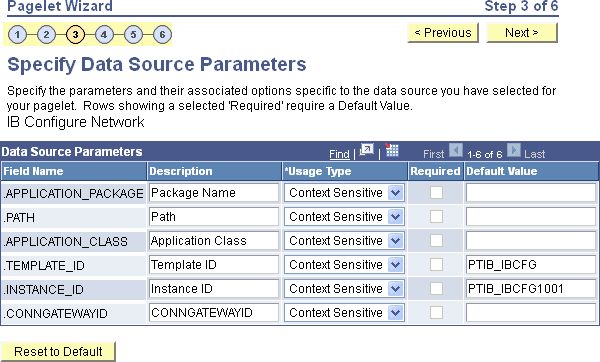This screenshot has height=362, width=600.
Task: Go to wizard step 6 circle
Action: [x=162, y=35]
